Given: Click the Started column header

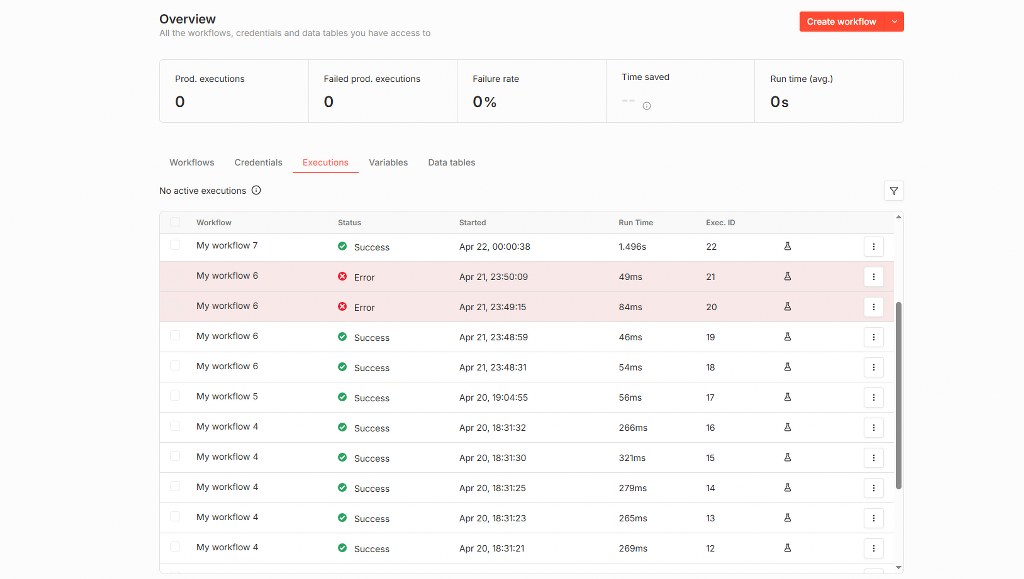Looking at the screenshot, I should (x=472, y=223).
